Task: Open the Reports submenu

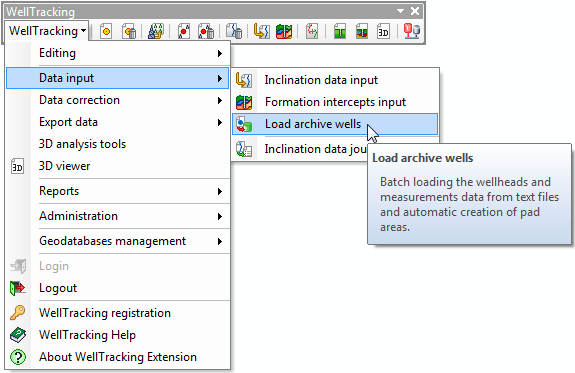Action: coord(117,191)
